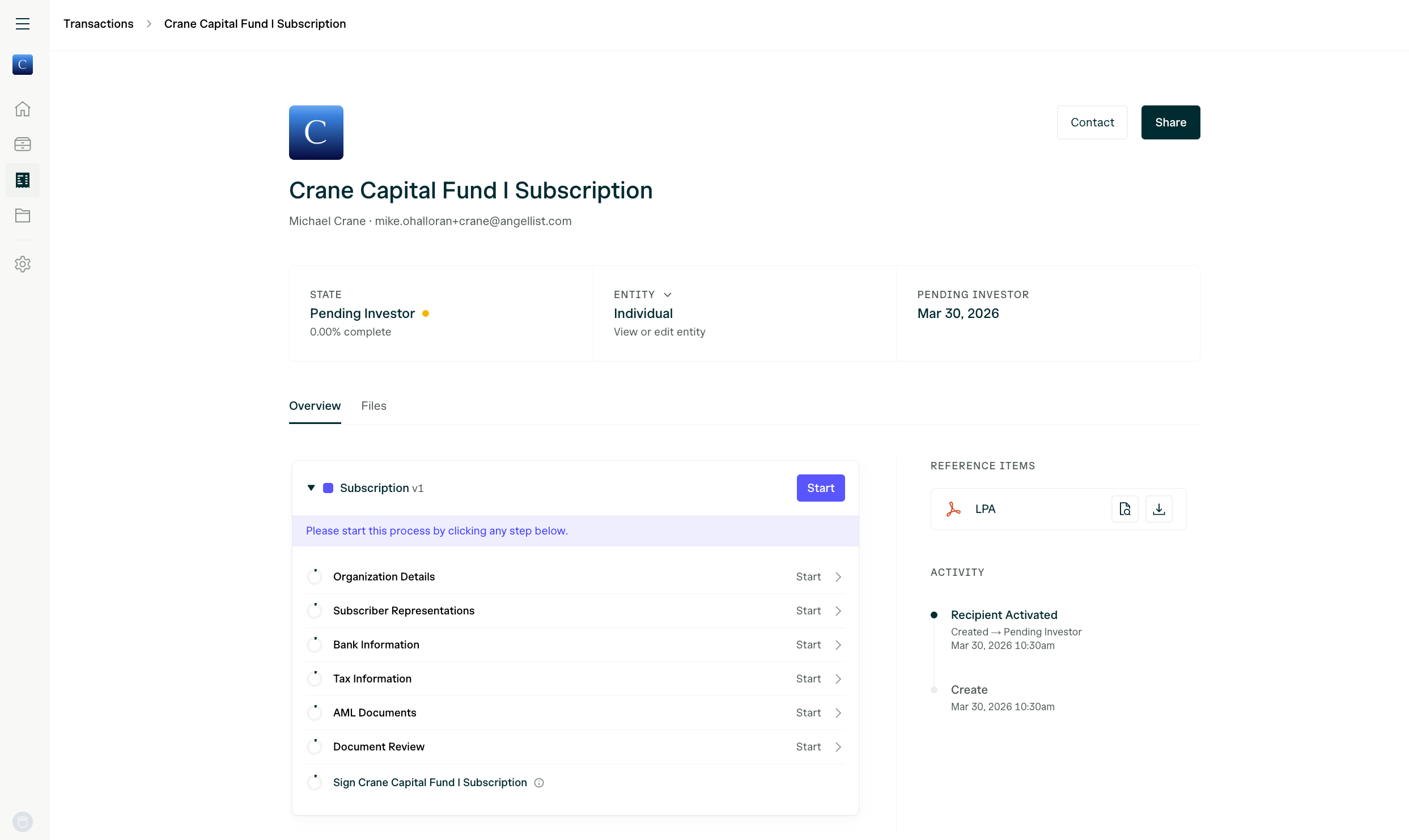This screenshot has width=1409, height=840.
Task: Collapse the Subscription v1 section triangle
Action: pyautogui.click(x=311, y=488)
